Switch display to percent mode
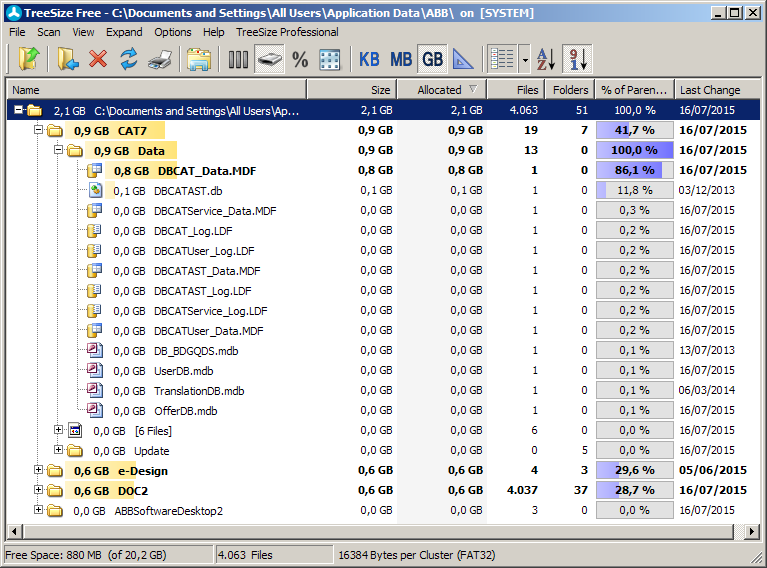 pyautogui.click(x=300, y=60)
